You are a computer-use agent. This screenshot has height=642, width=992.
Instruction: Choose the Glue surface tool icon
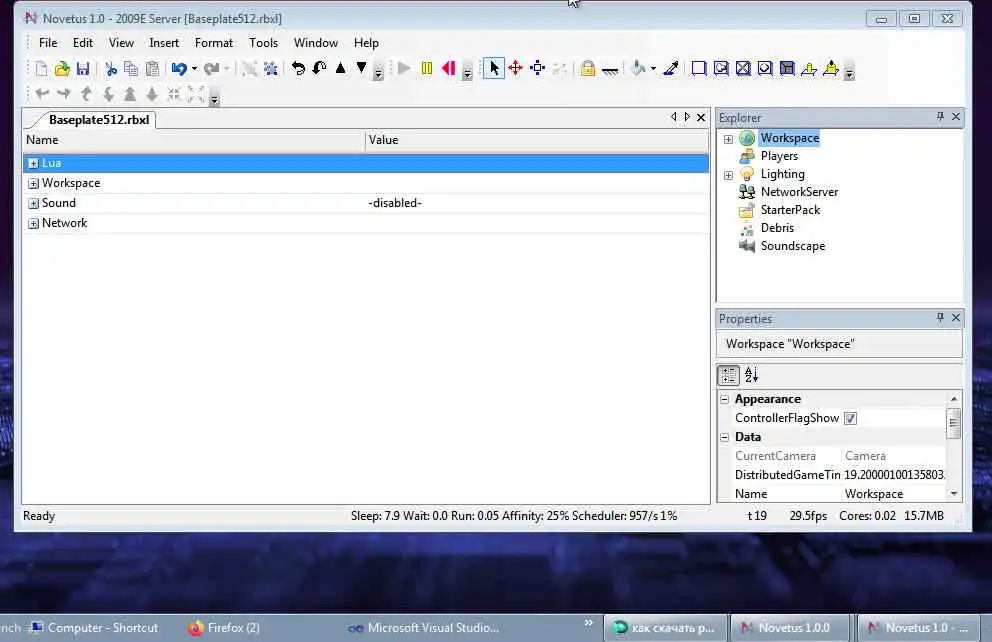(721, 68)
